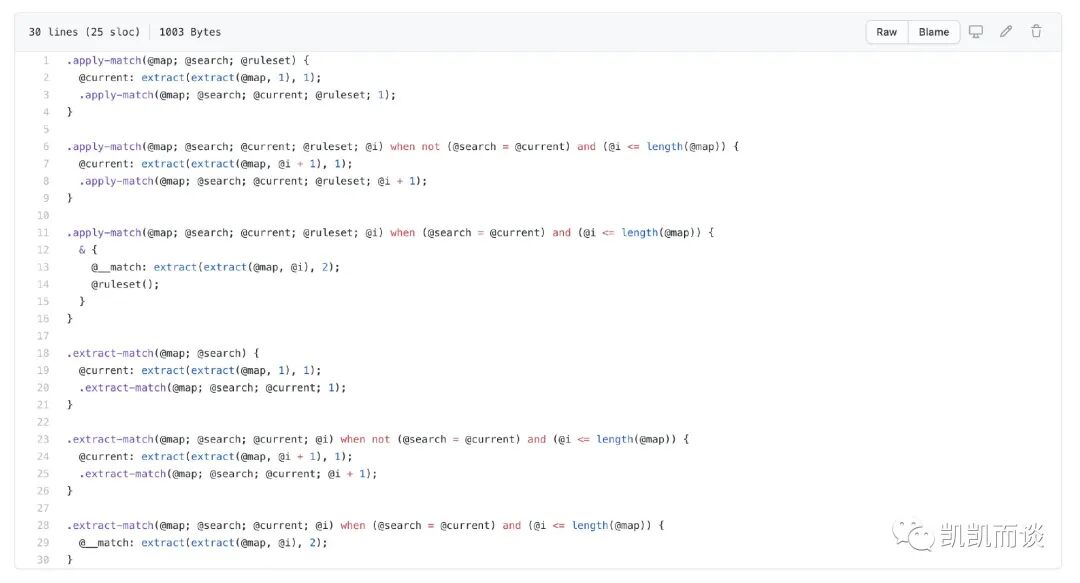Click '.apply-match' call on line 3
The image size is (1080, 583).
click(116, 95)
